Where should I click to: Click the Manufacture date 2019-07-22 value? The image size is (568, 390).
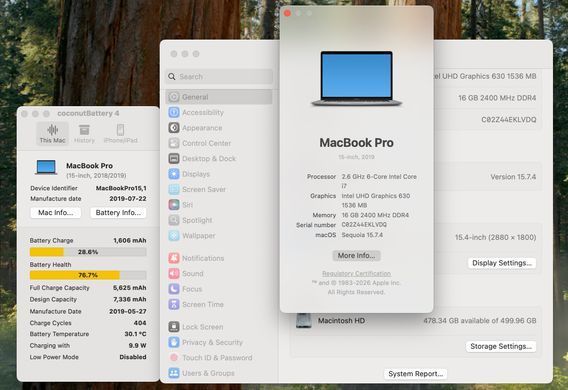tap(128, 199)
